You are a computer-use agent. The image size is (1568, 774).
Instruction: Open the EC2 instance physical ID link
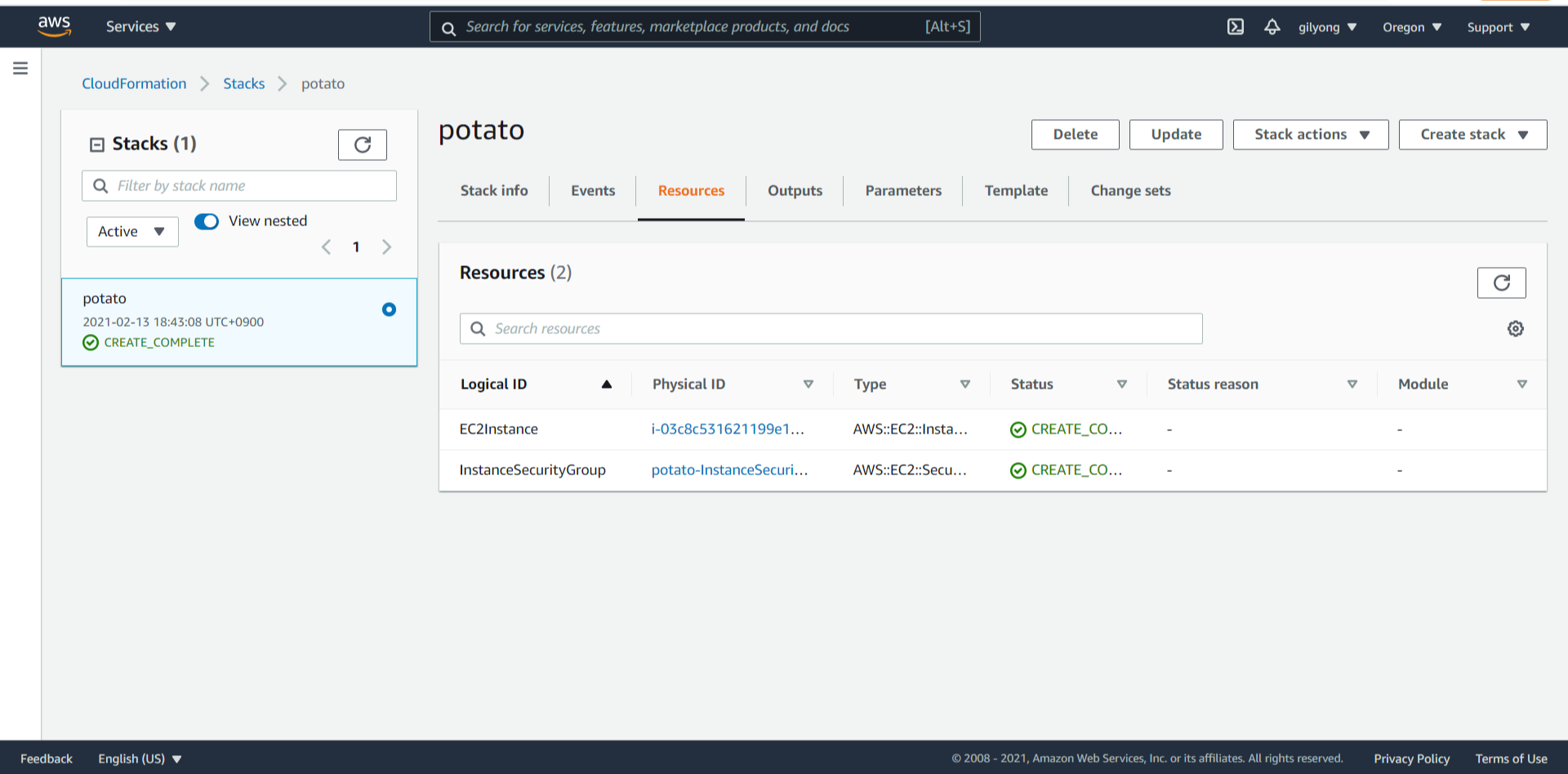[x=728, y=429]
